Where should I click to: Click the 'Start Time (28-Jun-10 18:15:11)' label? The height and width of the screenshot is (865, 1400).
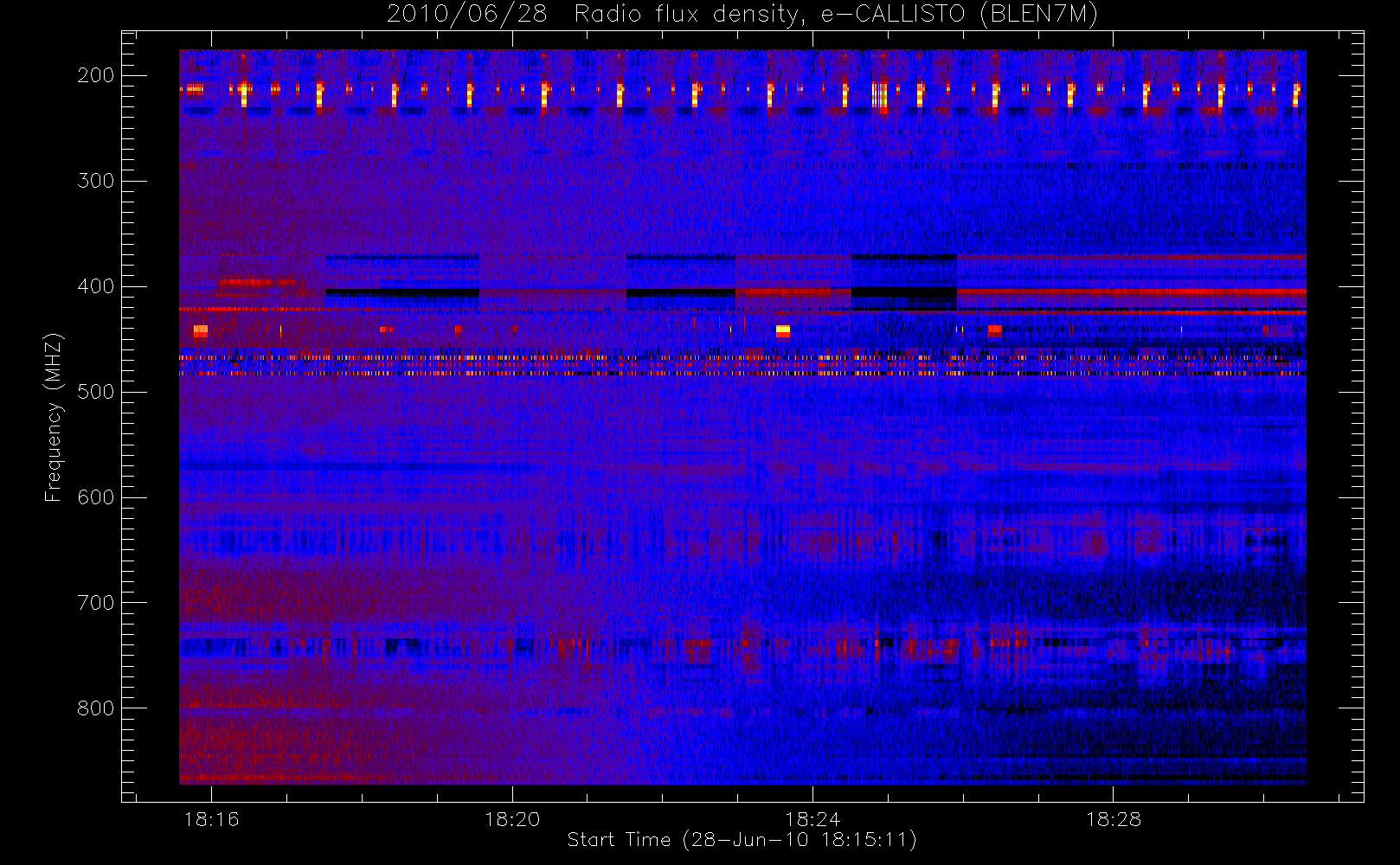click(742, 840)
